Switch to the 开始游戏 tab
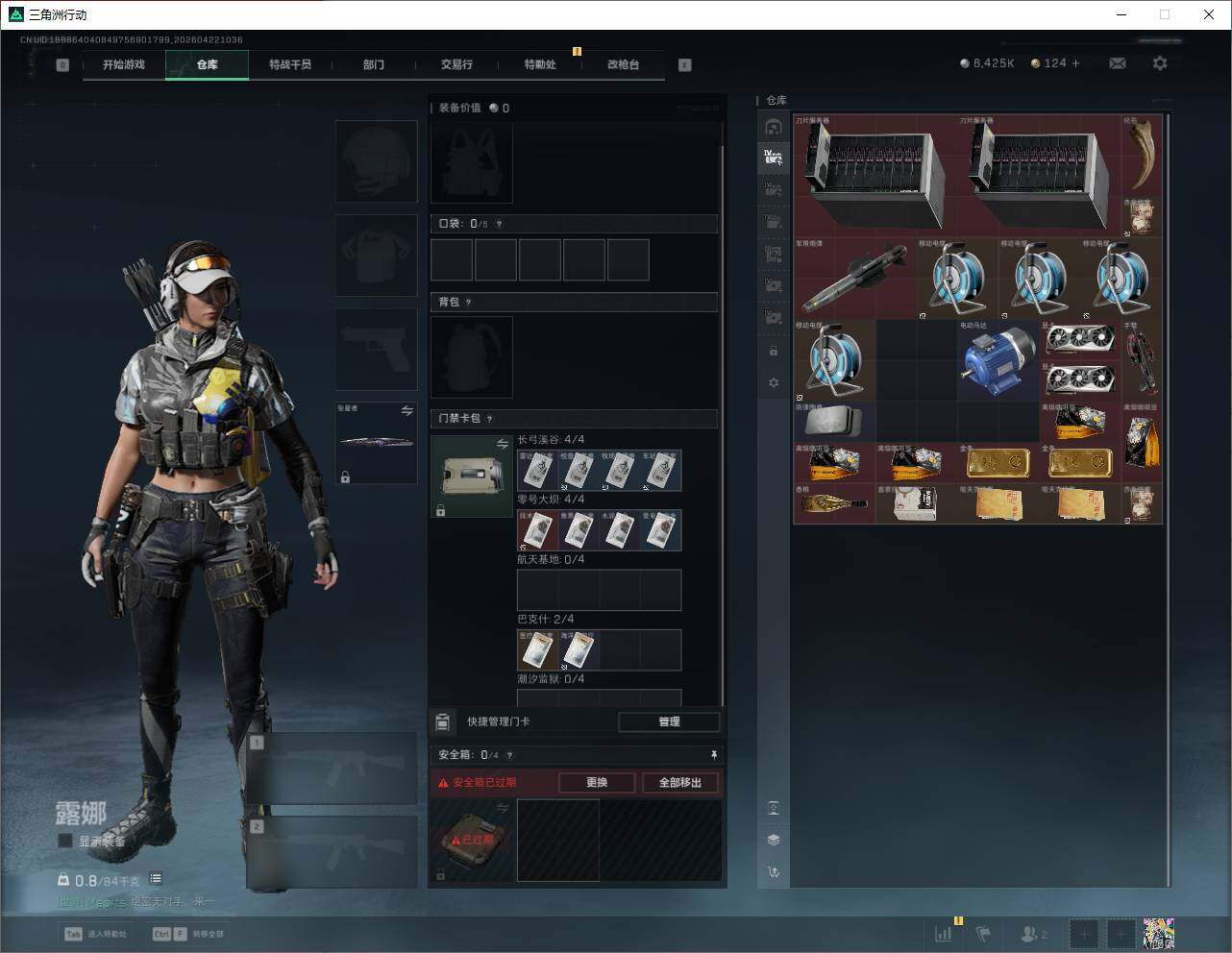This screenshot has width=1232, height=953. pyautogui.click(x=124, y=64)
